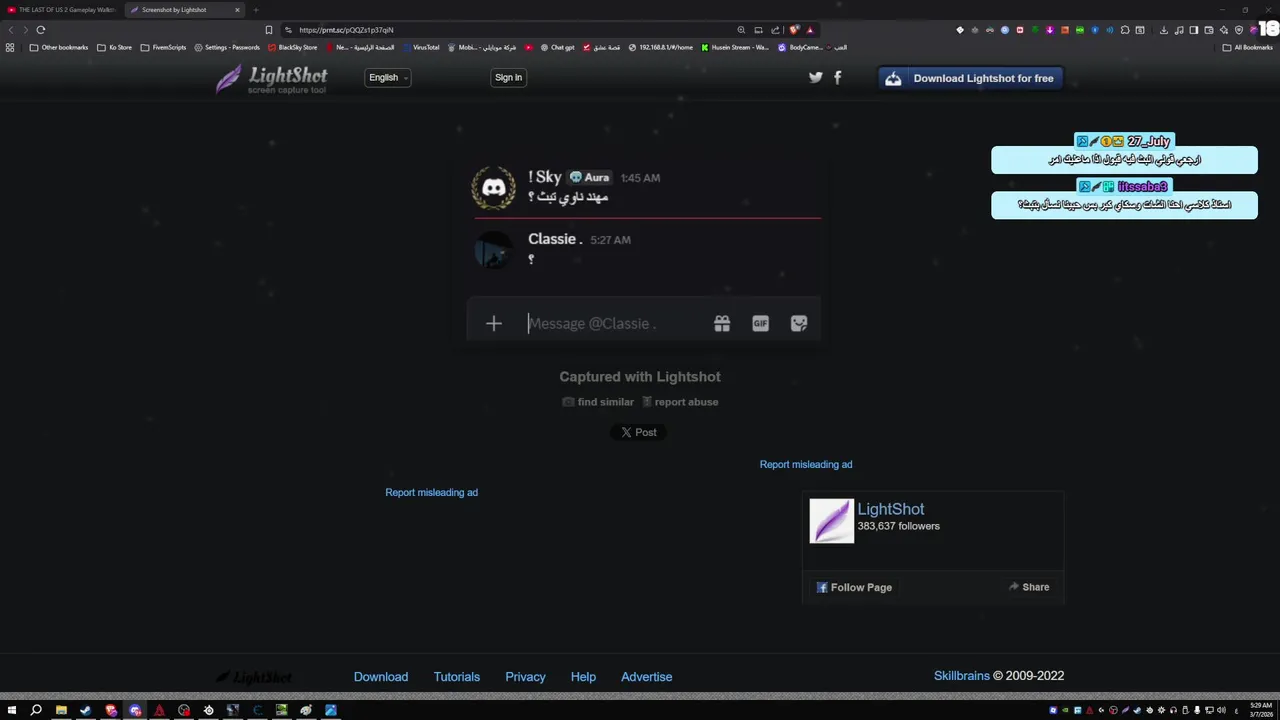Screen dimensions: 1280x720
Task: Open the Windows Start menu
Action: (x=12, y=710)
